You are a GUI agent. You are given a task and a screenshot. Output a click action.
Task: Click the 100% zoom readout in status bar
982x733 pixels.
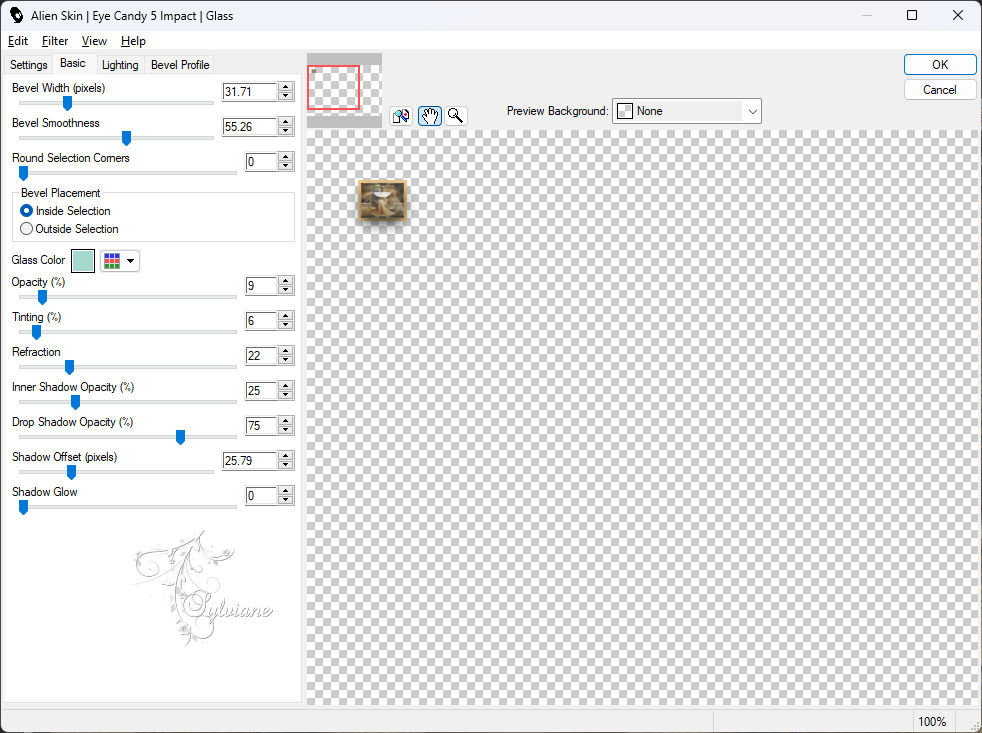[932, 722]
